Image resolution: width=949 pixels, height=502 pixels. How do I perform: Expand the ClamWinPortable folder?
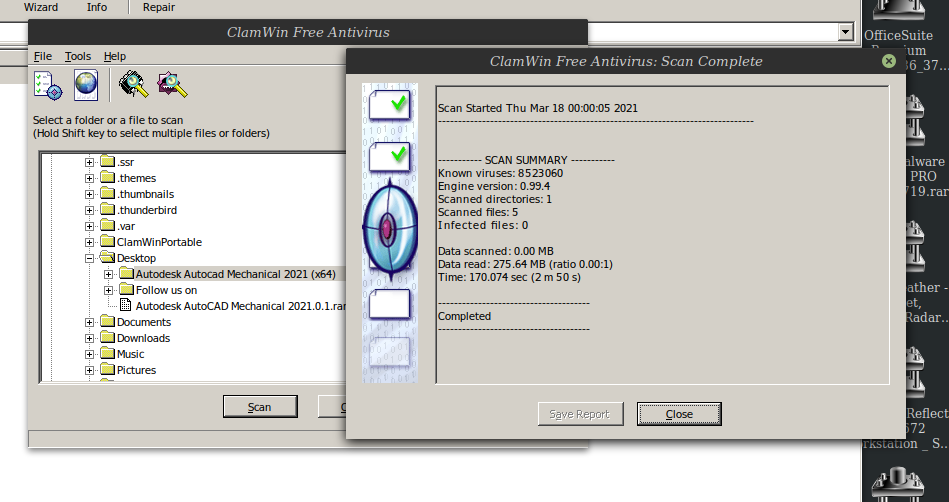pyautogui.click(x=90, y=242)
